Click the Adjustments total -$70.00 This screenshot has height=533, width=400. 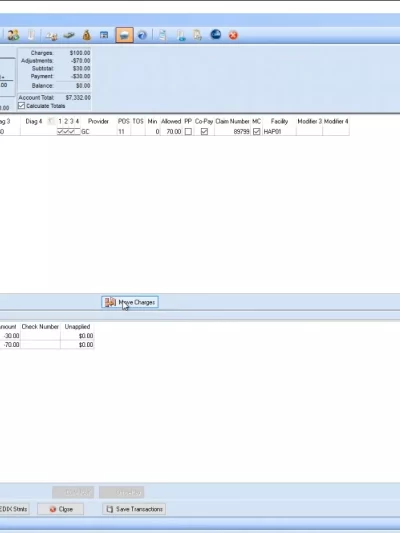[x=81, y=61]
